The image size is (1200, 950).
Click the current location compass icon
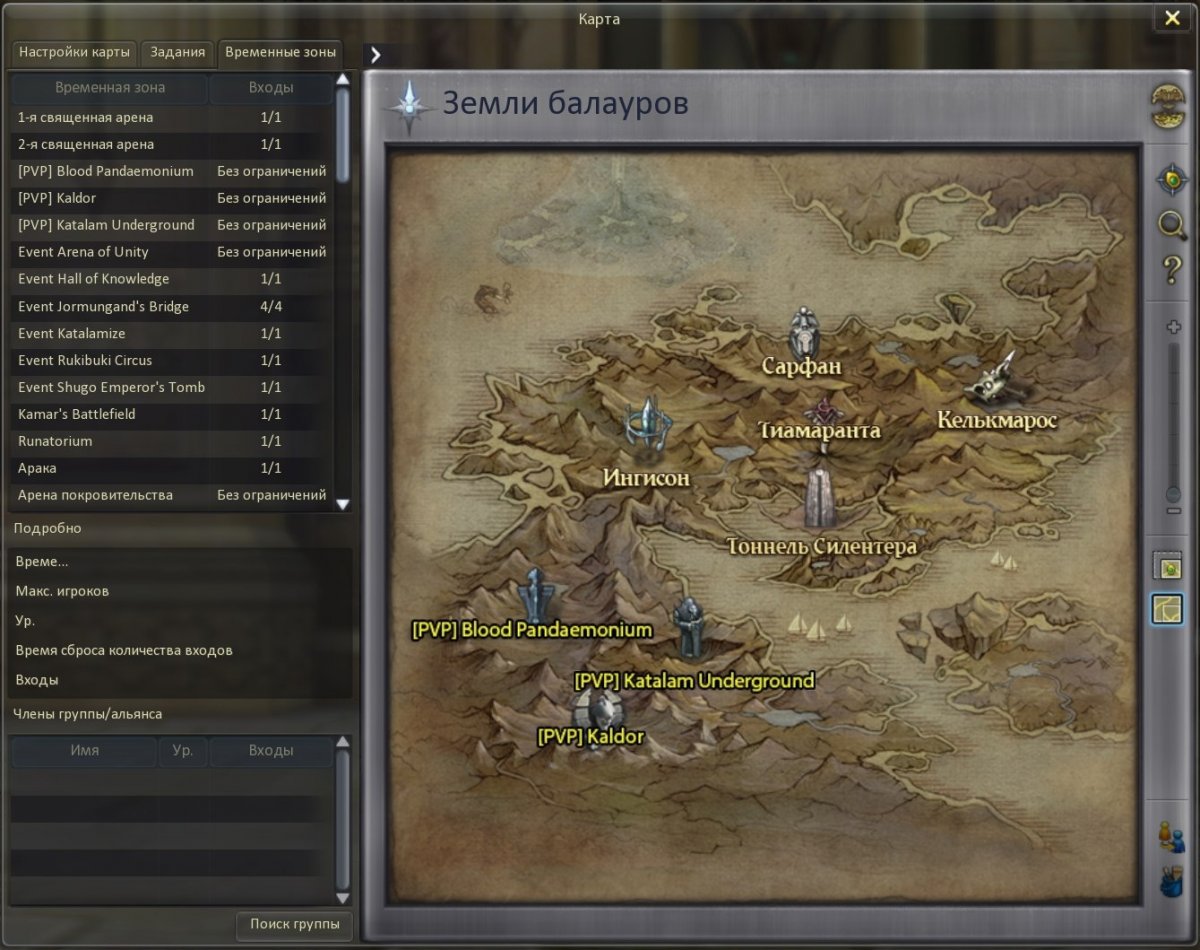pos(1171,180)
